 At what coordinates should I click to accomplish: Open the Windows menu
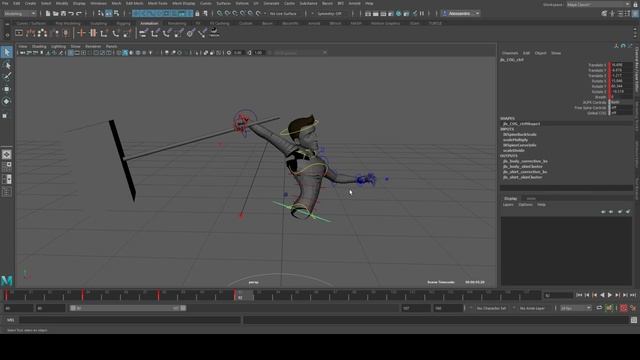click(98, 3)
